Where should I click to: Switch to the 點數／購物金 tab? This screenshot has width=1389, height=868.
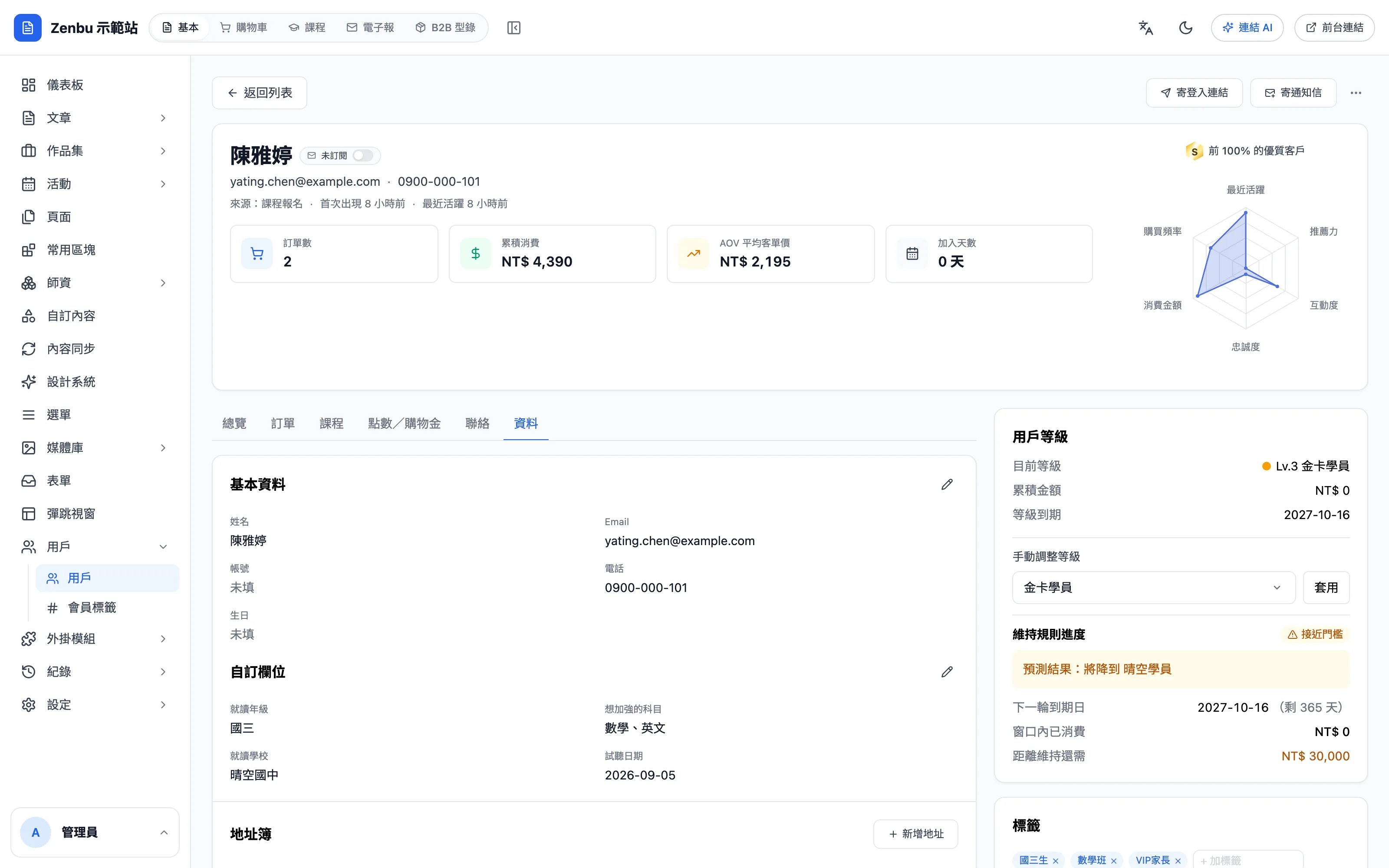(405, 423)
